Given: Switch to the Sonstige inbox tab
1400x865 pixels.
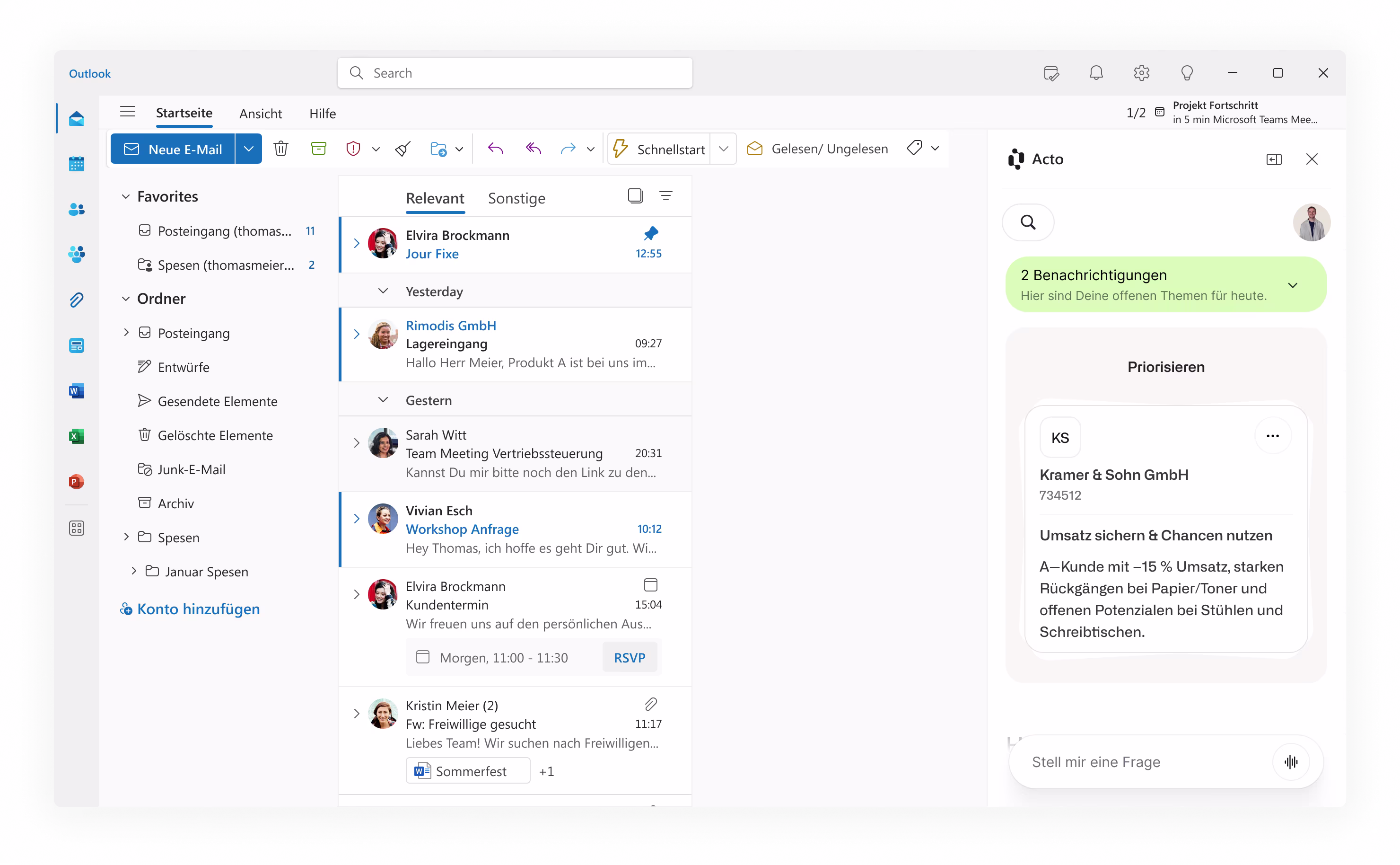Looking at the screenshot, I should (x=516, y=199).
